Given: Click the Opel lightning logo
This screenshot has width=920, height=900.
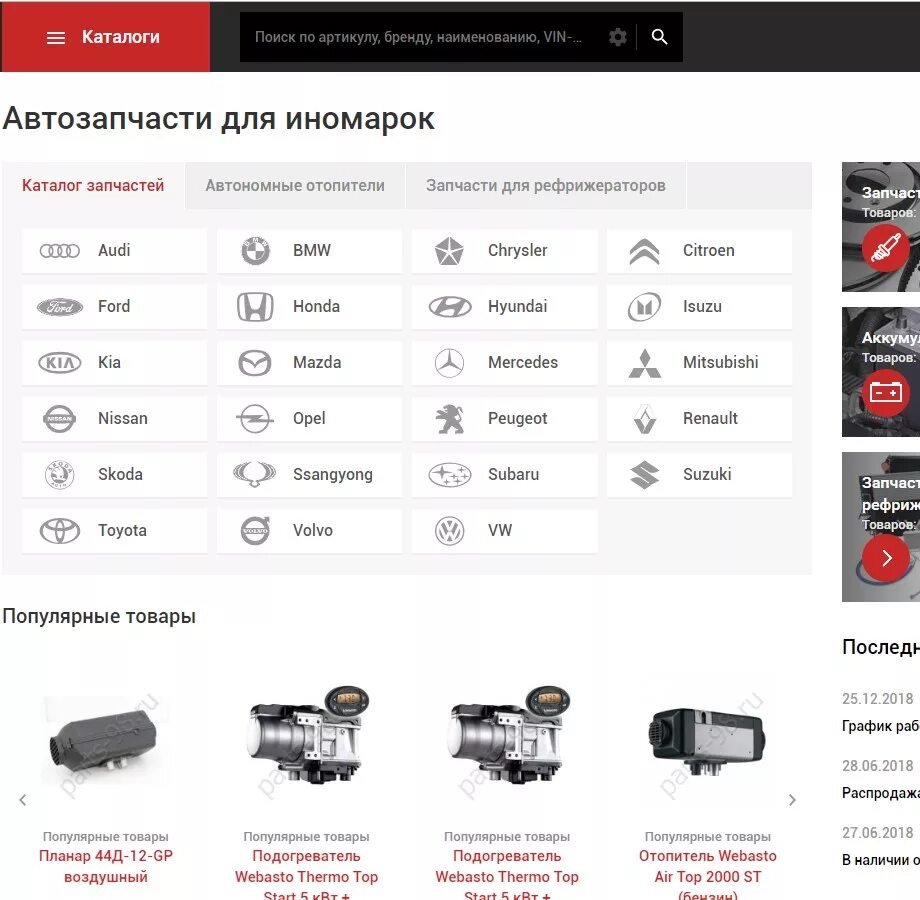Looking at the screenshot, I should point(255,419).
